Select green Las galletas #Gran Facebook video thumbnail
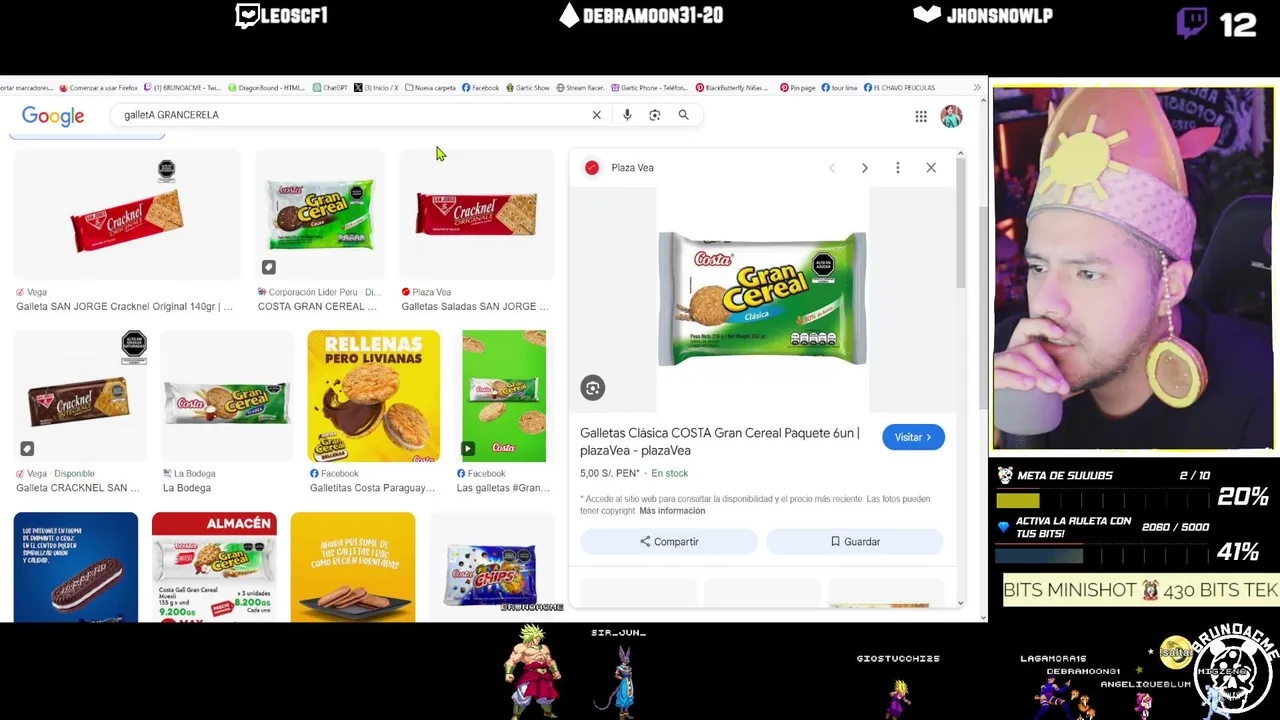 504,396
